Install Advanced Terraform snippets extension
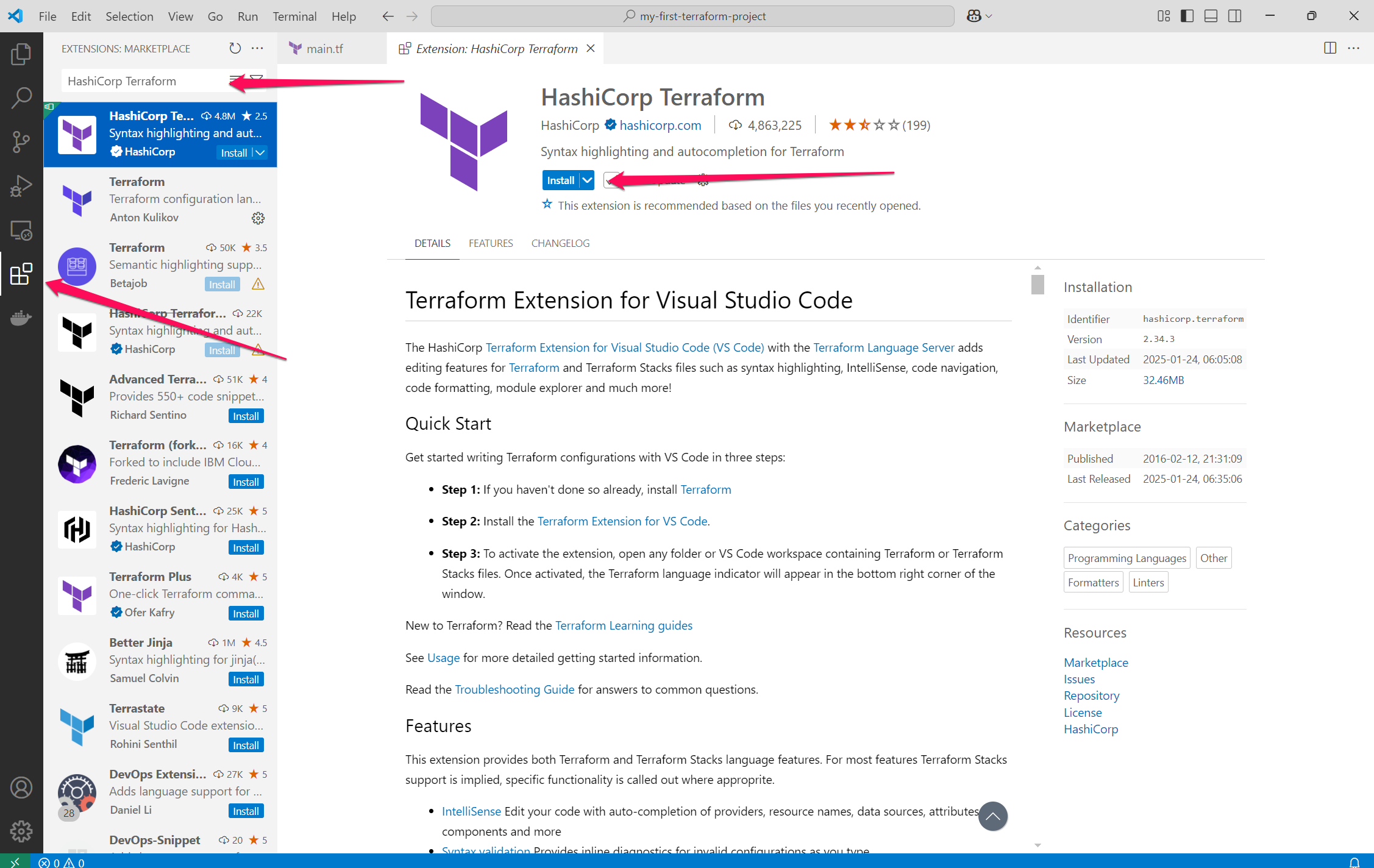 coord(246,416)
